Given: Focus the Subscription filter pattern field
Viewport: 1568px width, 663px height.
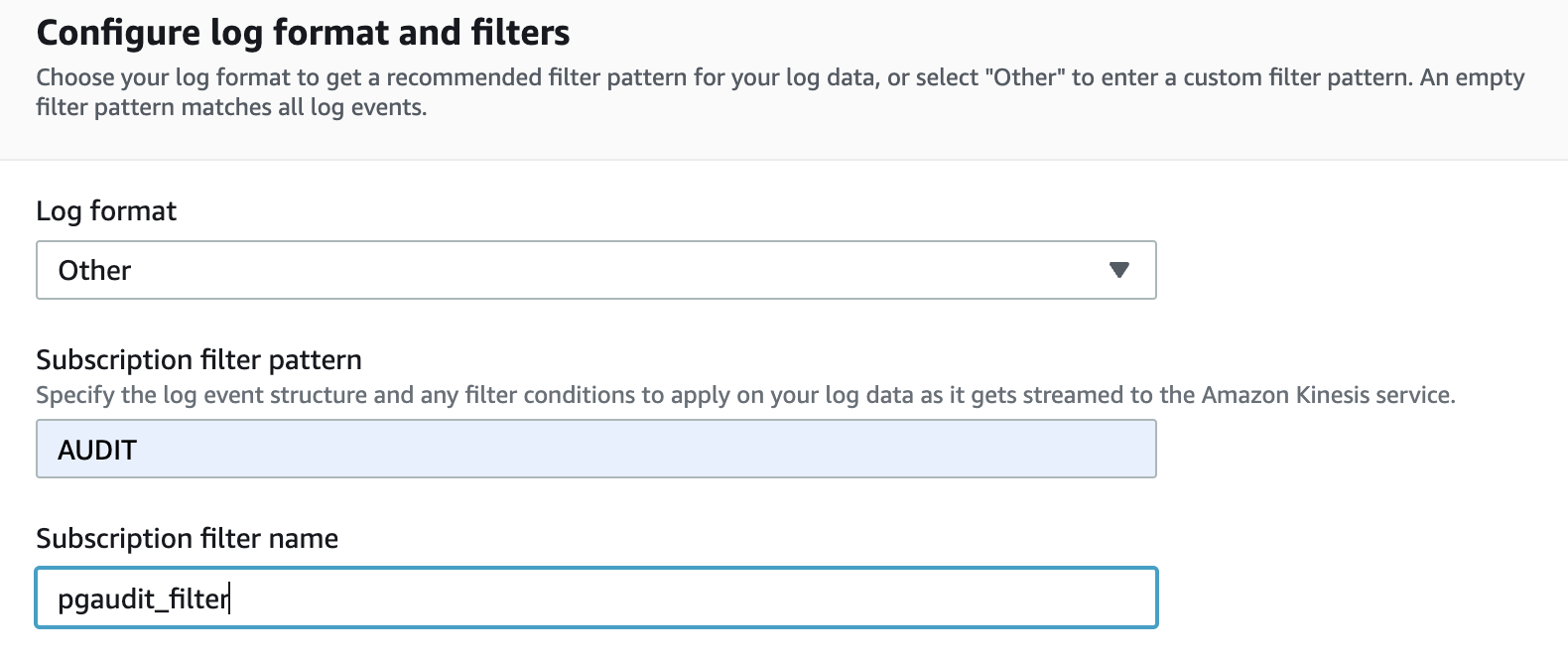Looking at the screenshot, I should pos(595,450).
